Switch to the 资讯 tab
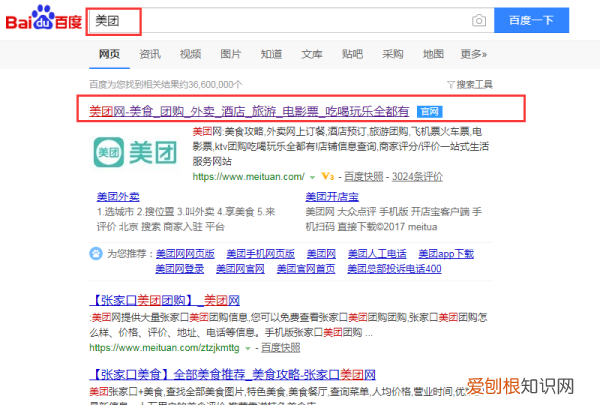The width and height of the screenshot is (600, 405). [x=150, y=54]
